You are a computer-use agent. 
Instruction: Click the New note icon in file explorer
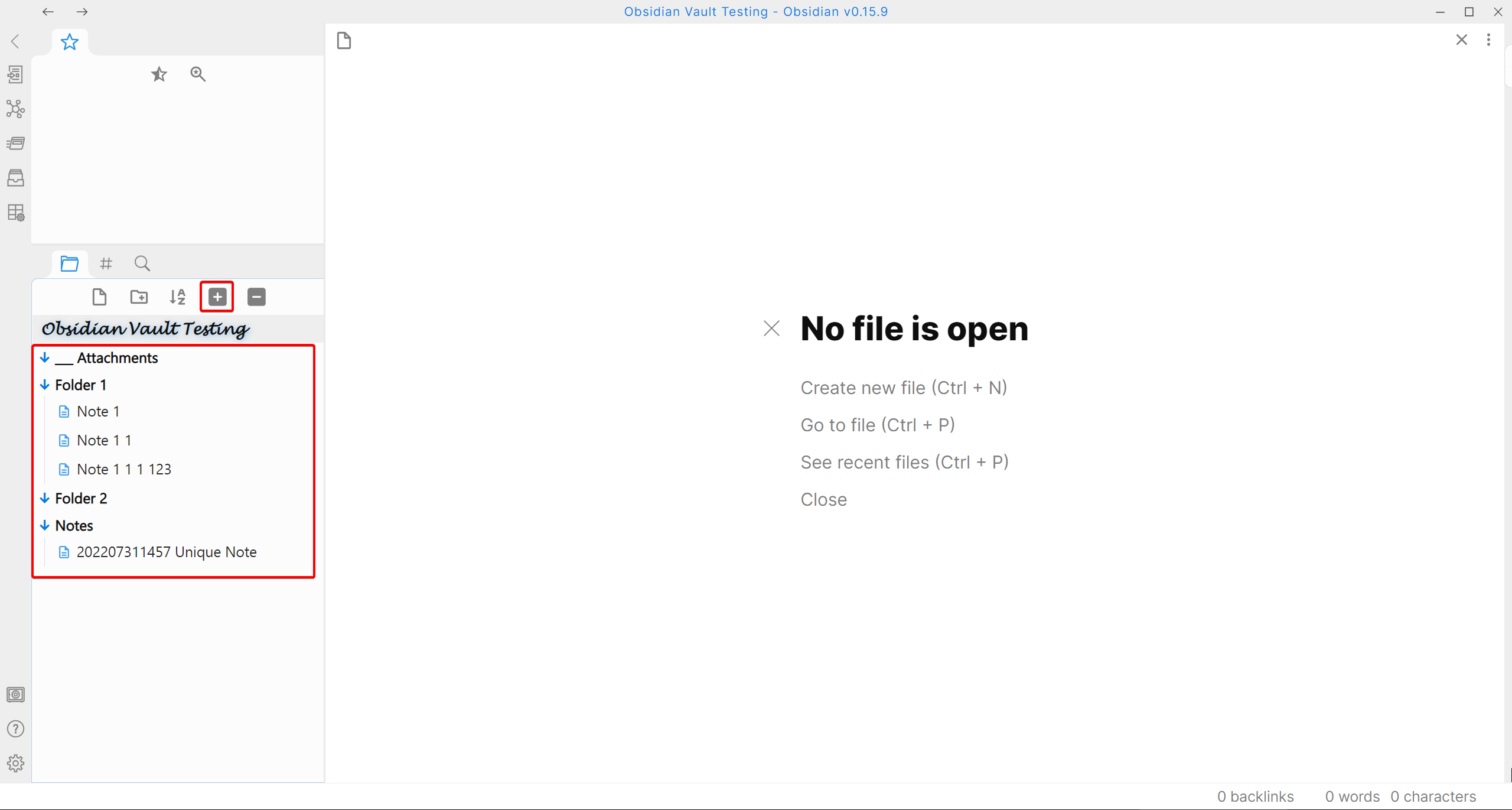(x=99, y=297)
